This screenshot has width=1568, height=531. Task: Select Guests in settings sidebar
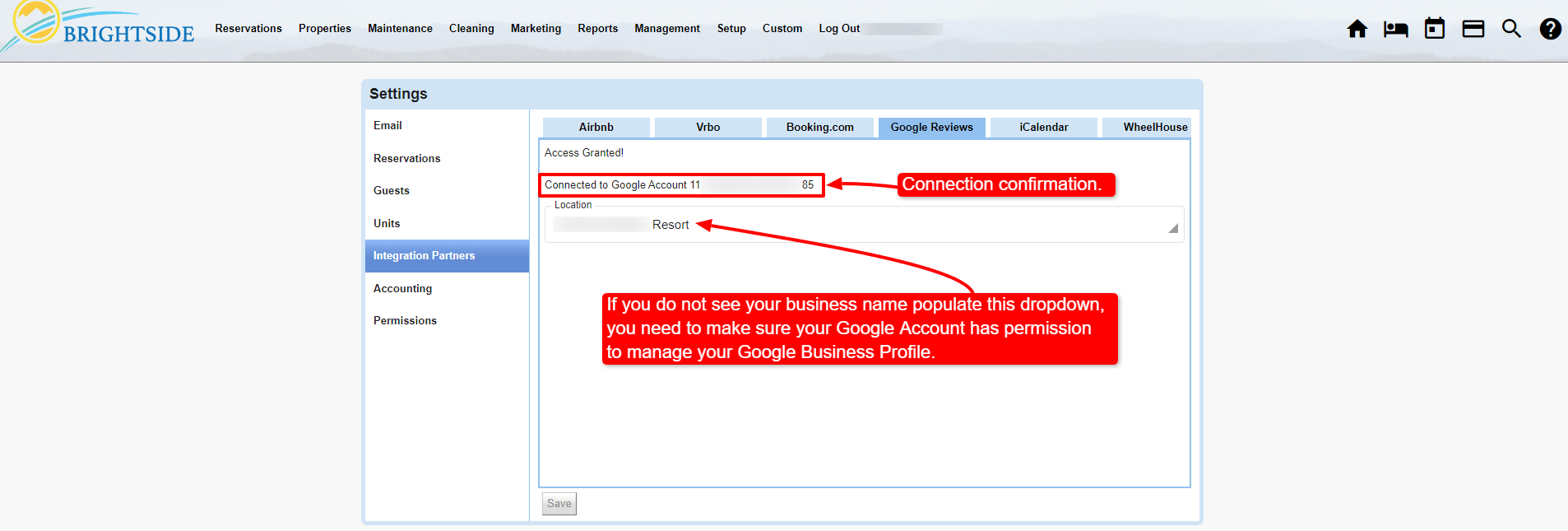[447, 190]
